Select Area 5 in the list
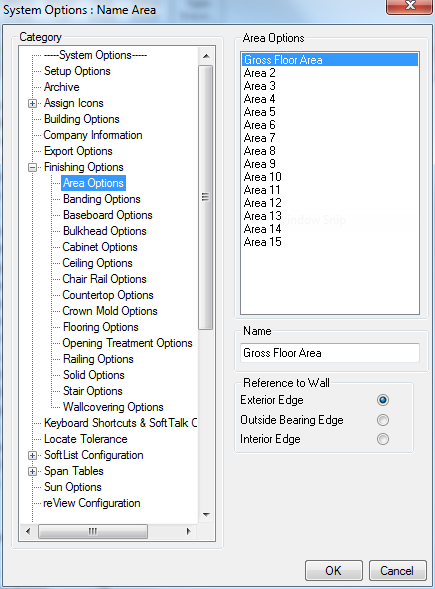The width and height of the screenshot is (435, 589). coord(330,112)
